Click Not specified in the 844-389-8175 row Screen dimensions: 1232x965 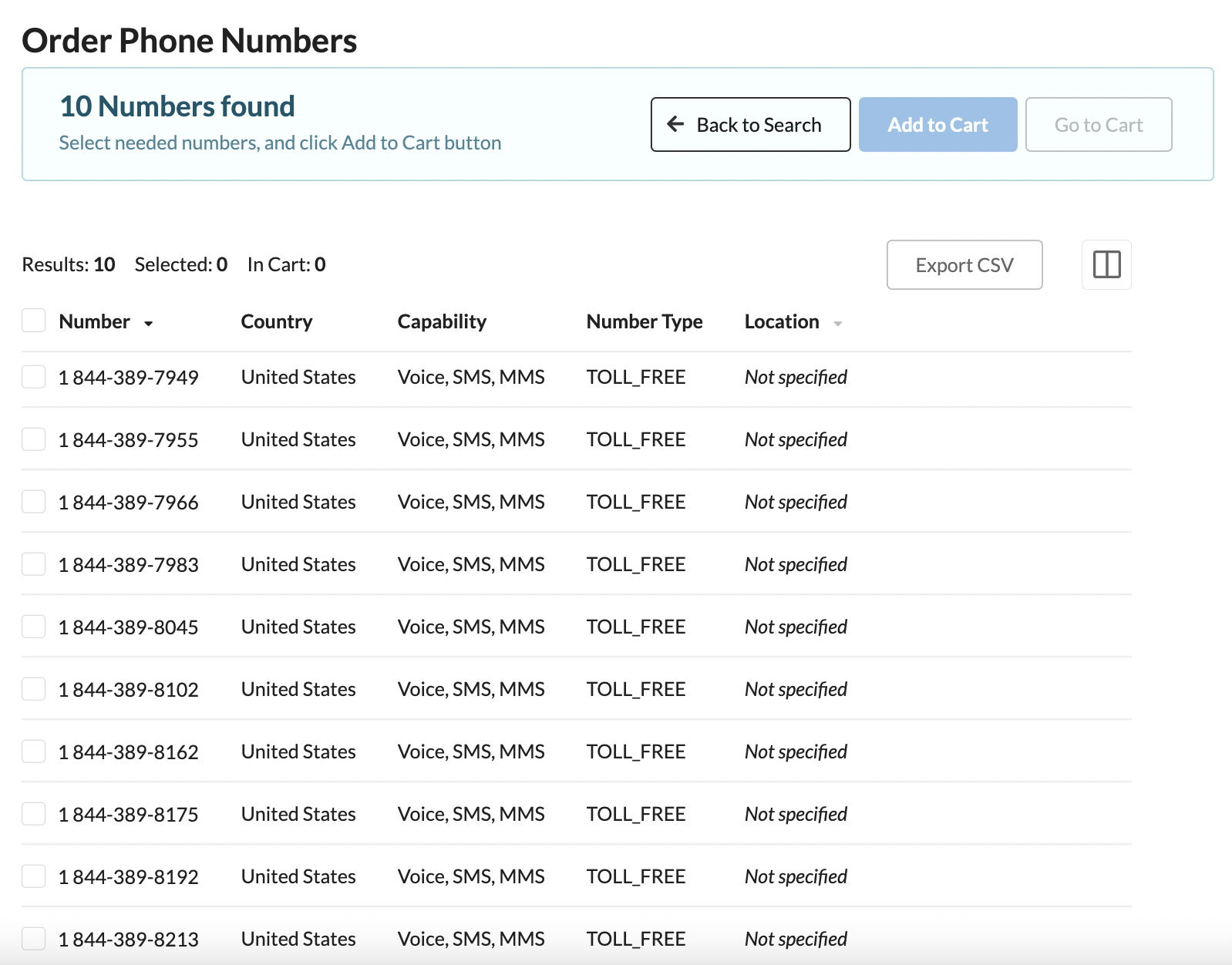tap(796, 814)
